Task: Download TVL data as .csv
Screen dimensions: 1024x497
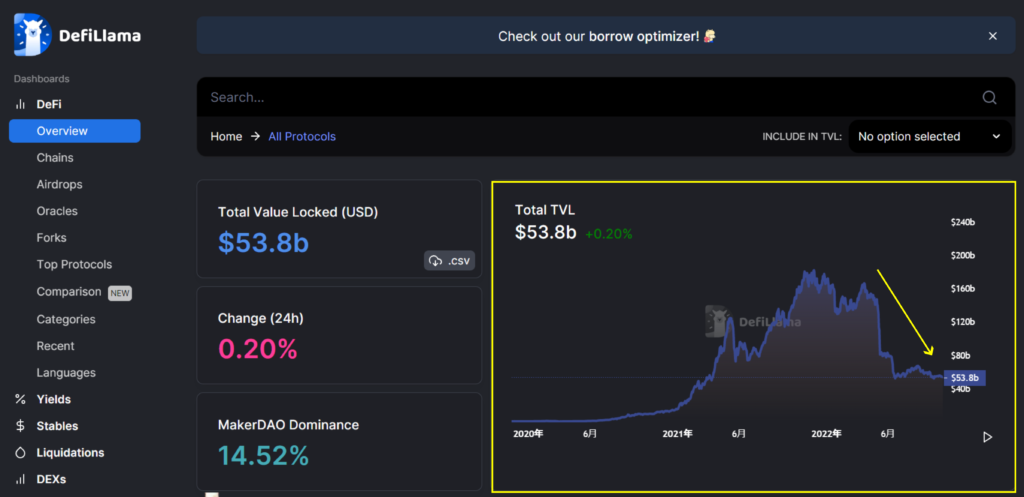Action: click(449, 261)
